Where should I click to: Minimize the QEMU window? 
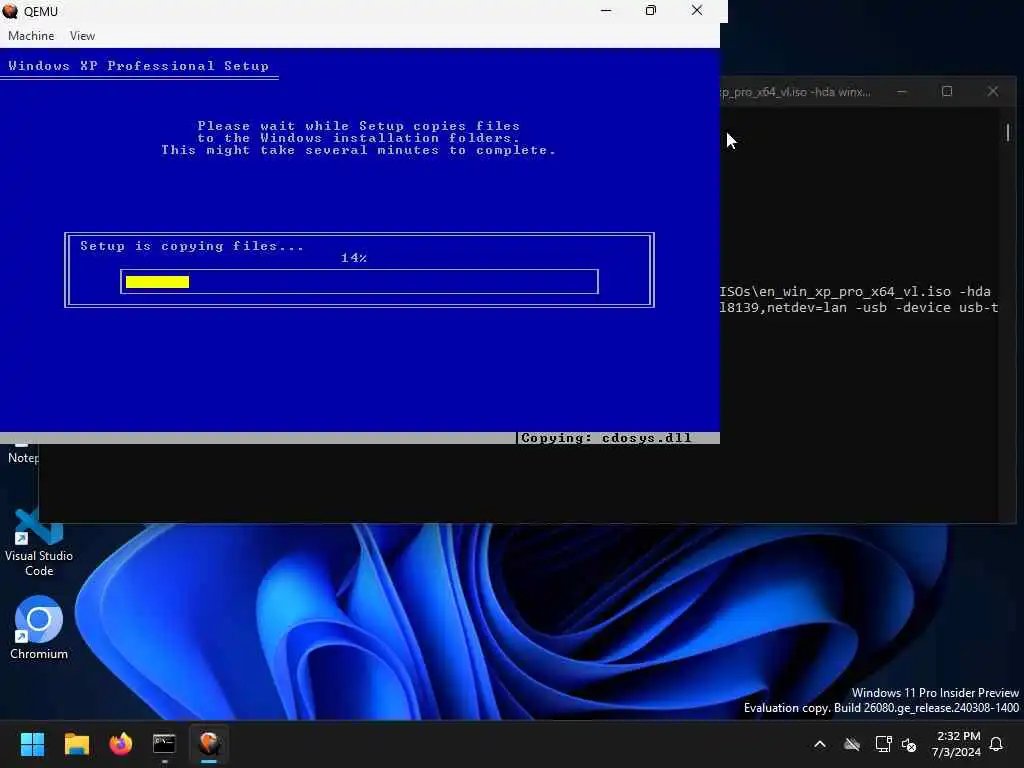[x=606, y=10]
